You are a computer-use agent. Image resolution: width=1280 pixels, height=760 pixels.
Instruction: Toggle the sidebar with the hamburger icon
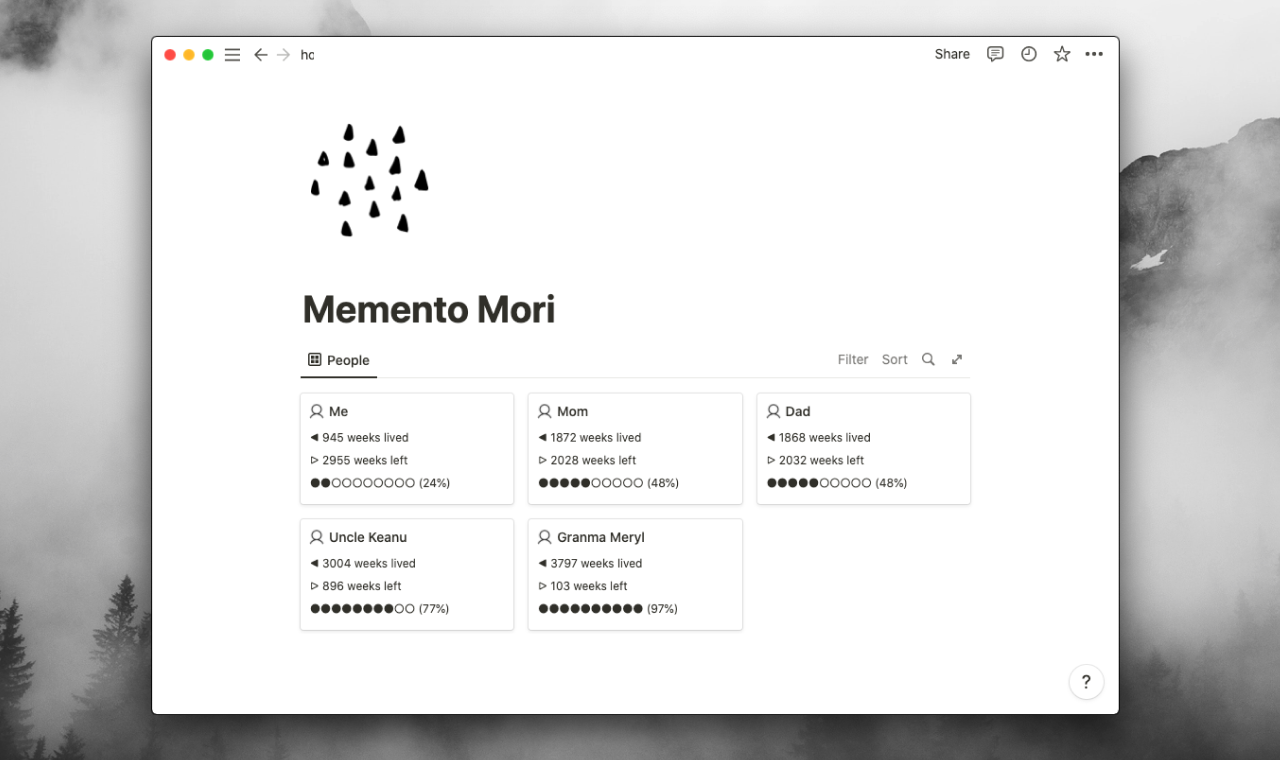tap(232, 54)
